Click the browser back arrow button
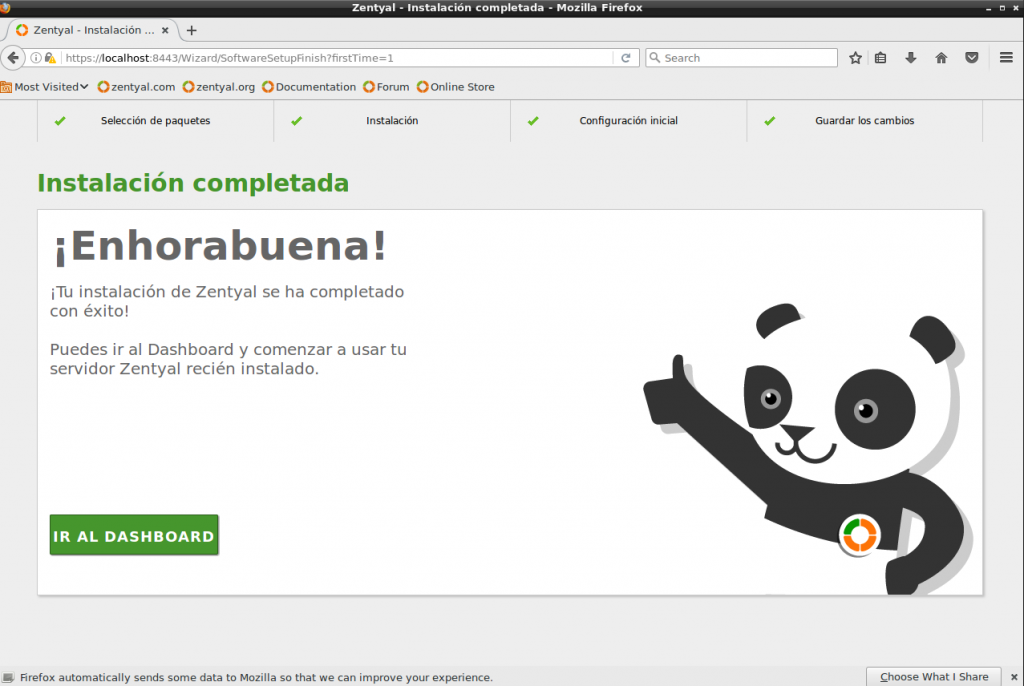The width and height of the screenshot is (1024, 686). coord(13,58)
